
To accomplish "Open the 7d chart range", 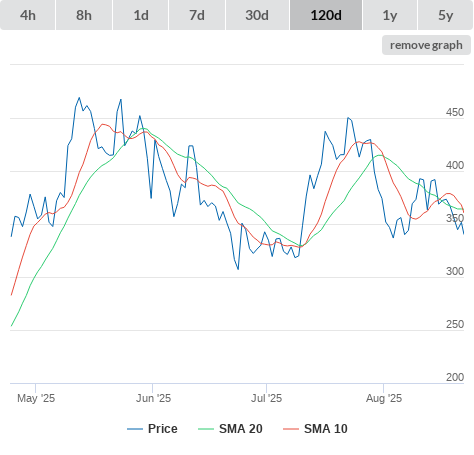I will [197, 15].
